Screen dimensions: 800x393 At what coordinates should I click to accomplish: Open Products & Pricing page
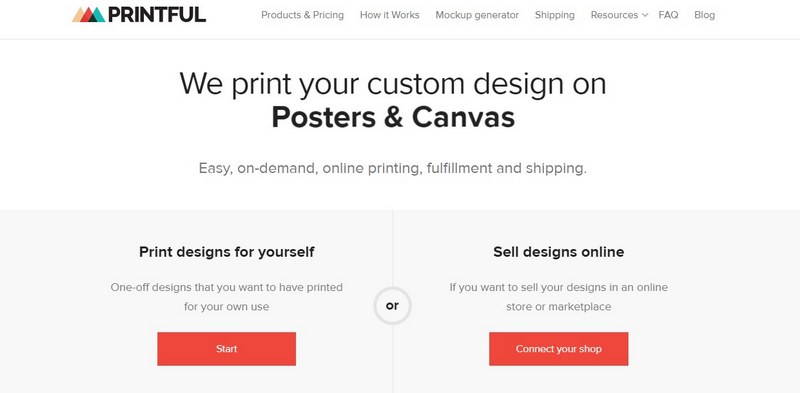(x=303, y=15)
